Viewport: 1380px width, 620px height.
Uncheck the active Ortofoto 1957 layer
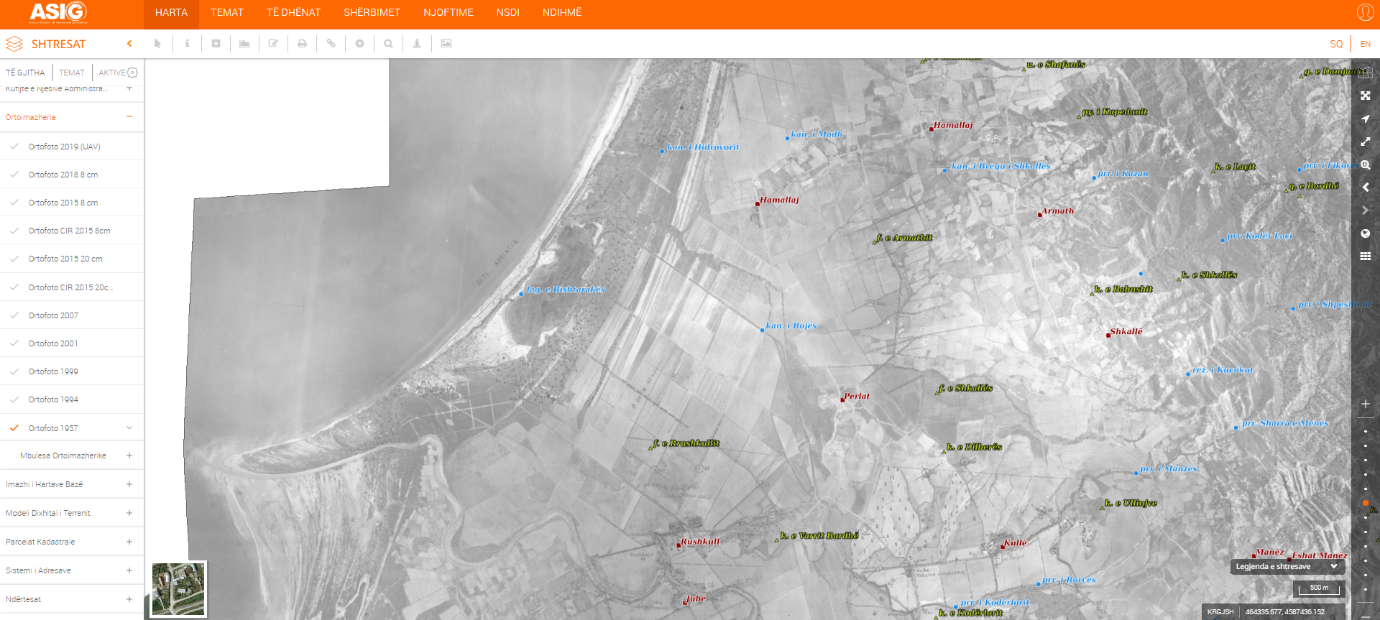(14, 427)
